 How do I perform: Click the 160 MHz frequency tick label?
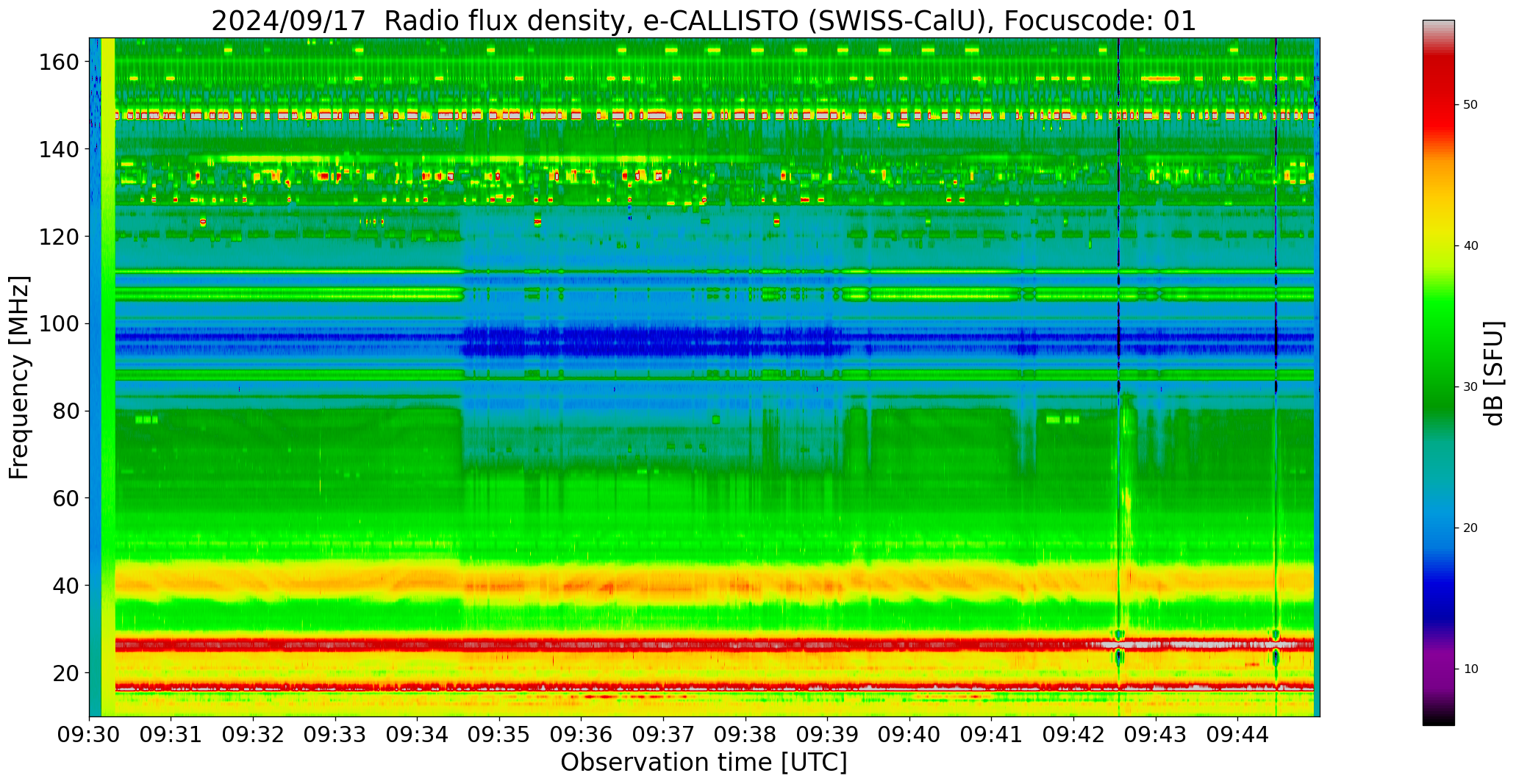coord(58,62)
